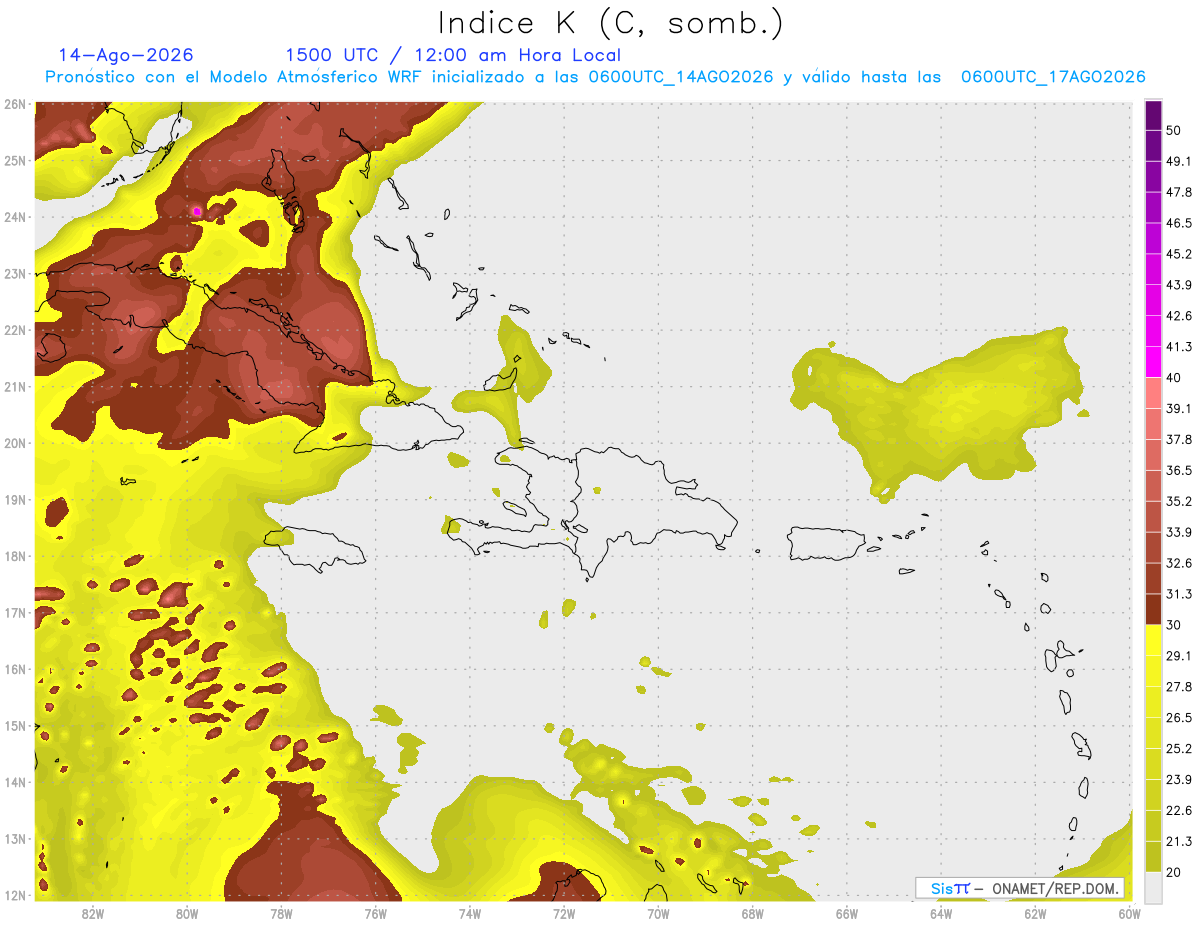Click the longitude label "82W"
This screenshot has width=1200, height=927.
click(x=93, y=914)
